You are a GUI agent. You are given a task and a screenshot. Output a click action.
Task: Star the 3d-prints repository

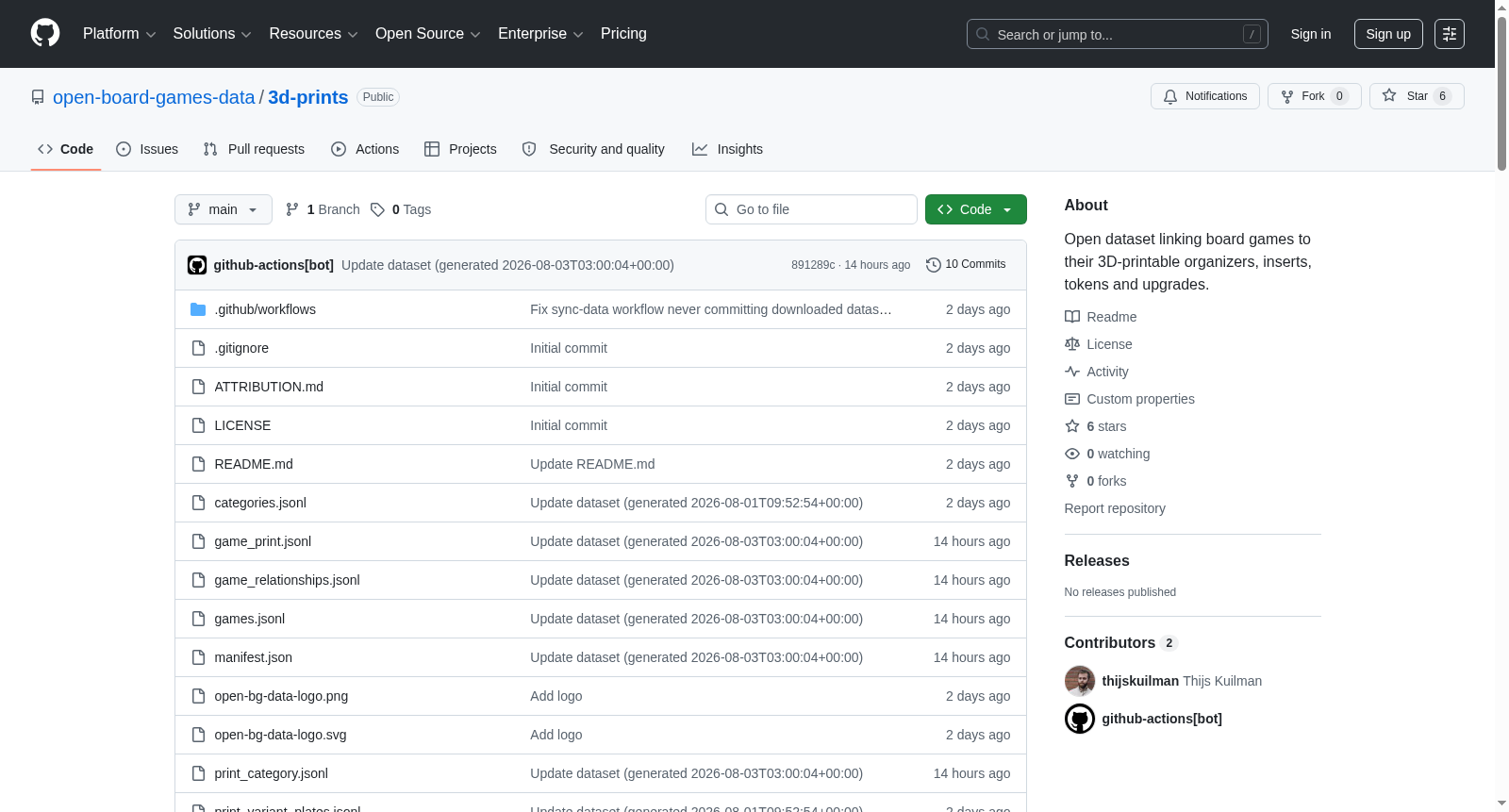click(x=1417, y=96)
